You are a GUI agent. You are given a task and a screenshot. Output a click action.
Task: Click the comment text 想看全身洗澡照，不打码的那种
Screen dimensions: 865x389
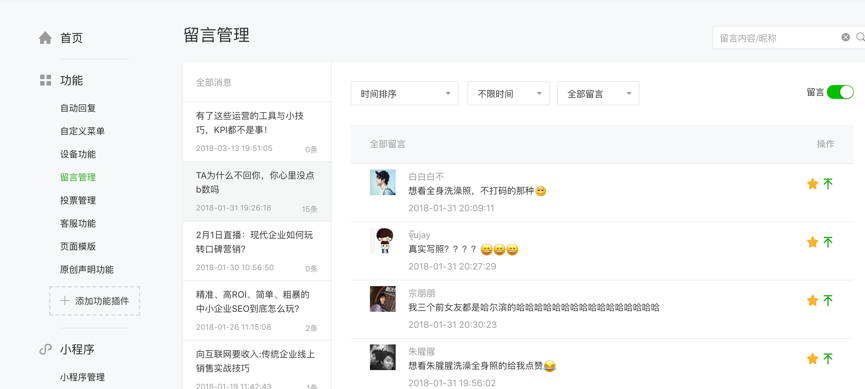coord(471,191)
